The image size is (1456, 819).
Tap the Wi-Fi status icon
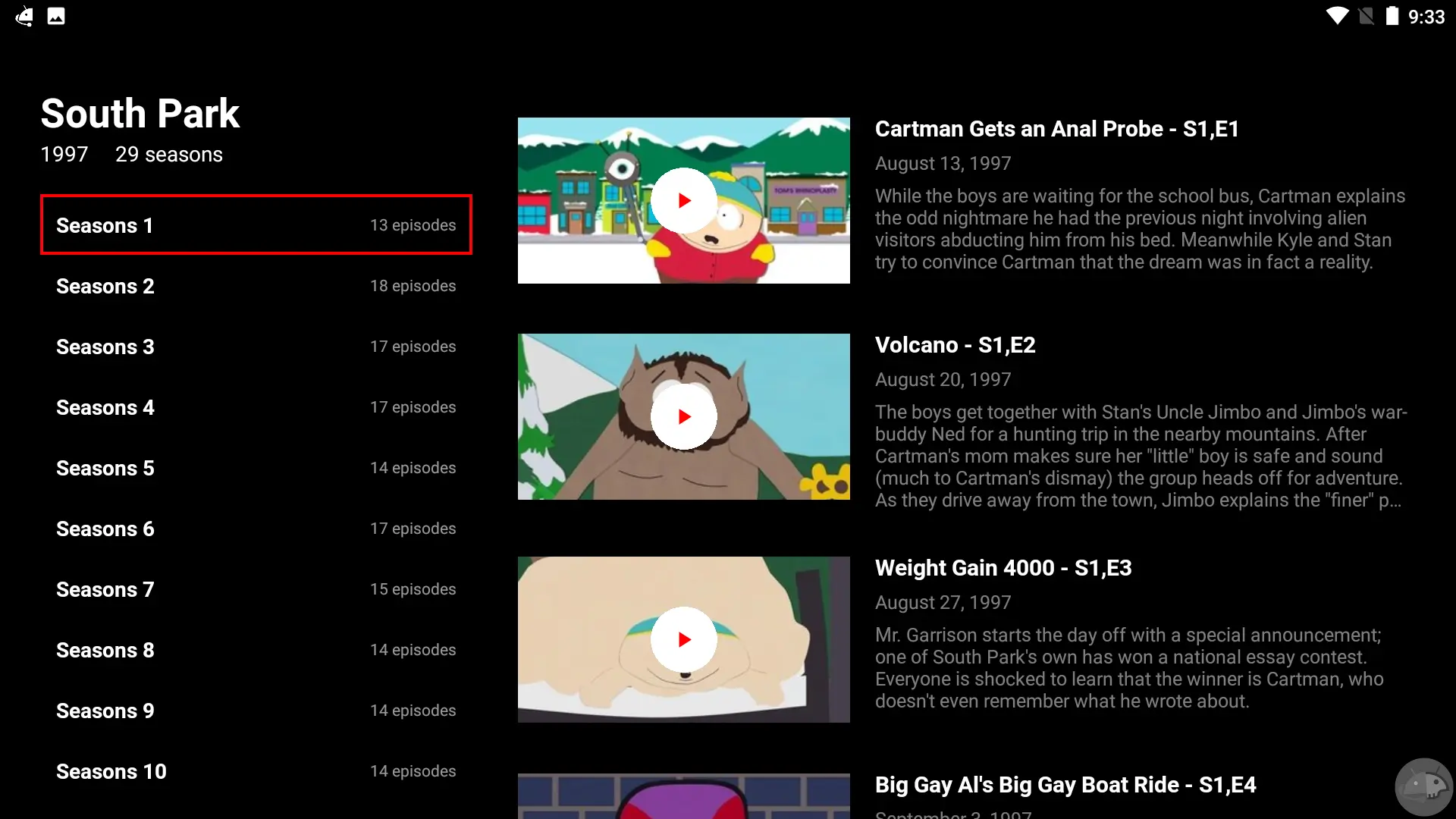point(1337,16)
